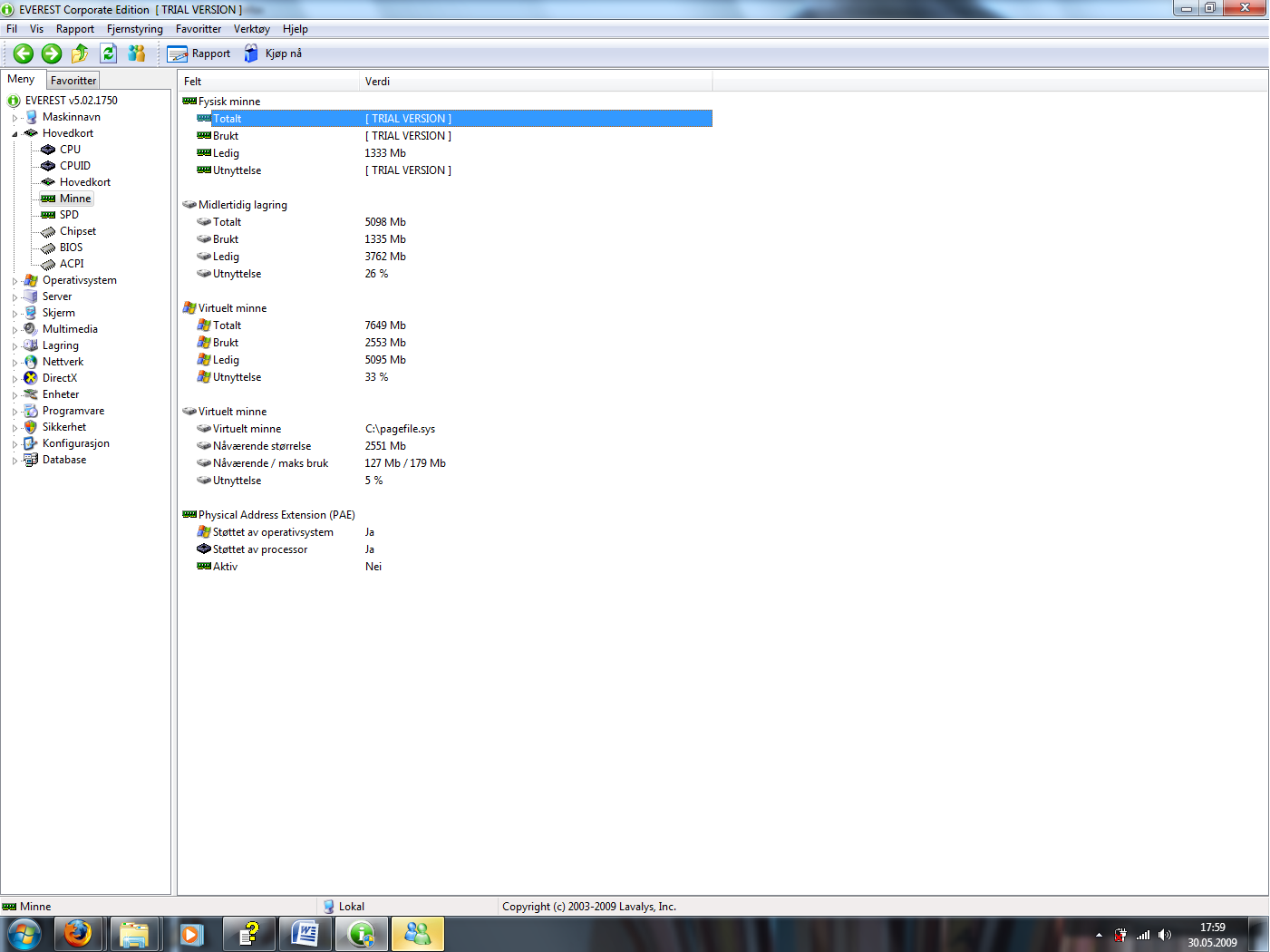Go up one level with Up arrow icon
The image size is (1270, 952).
[x=80, y=53]
